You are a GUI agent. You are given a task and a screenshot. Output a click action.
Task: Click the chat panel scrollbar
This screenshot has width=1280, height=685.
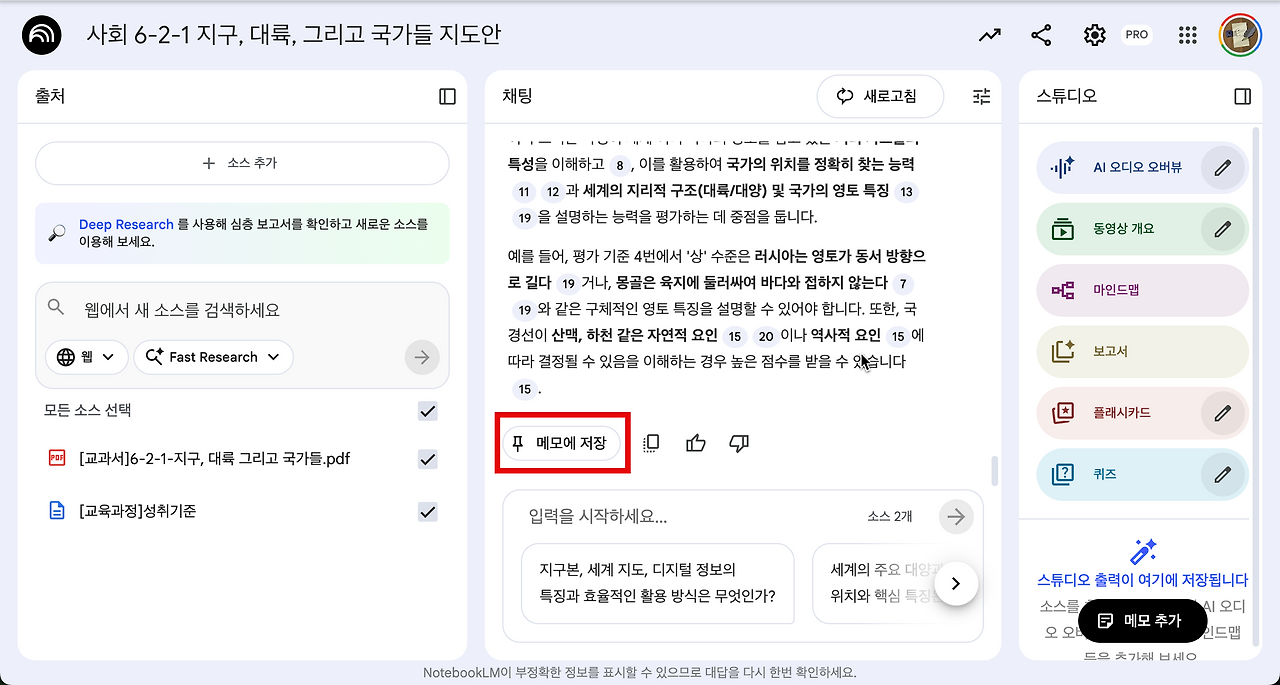[994, 470]
